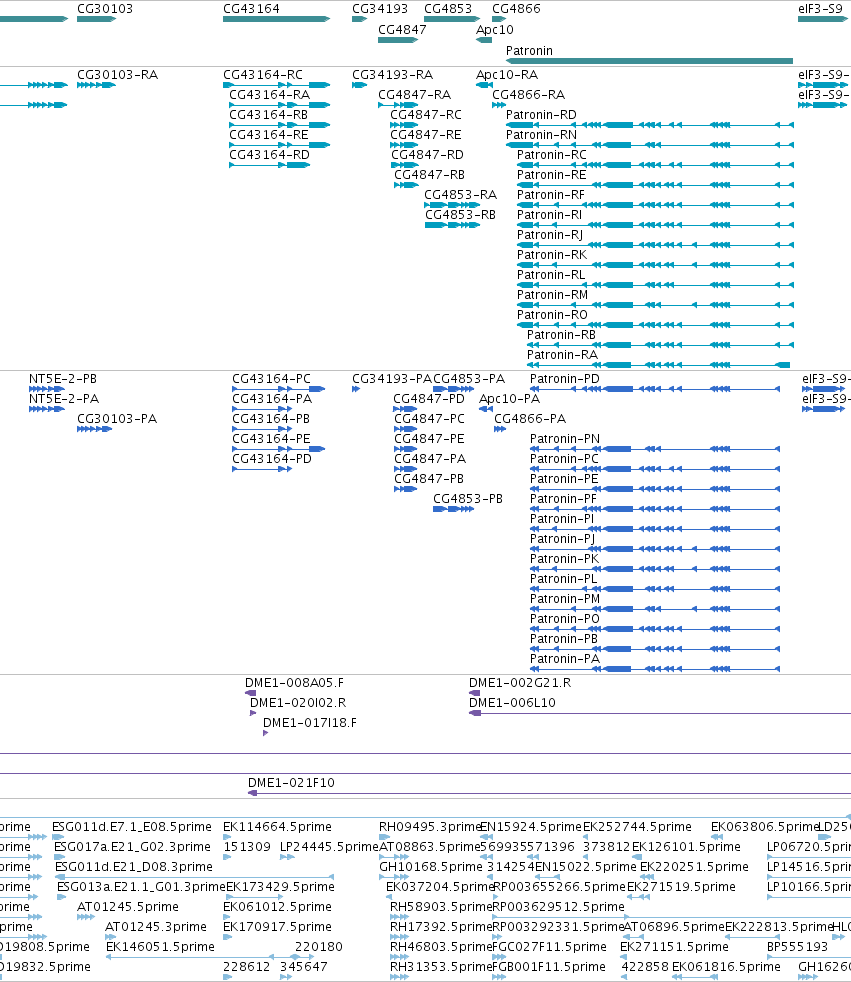Select transcript CG43164-RE

[x=279, y=145]
